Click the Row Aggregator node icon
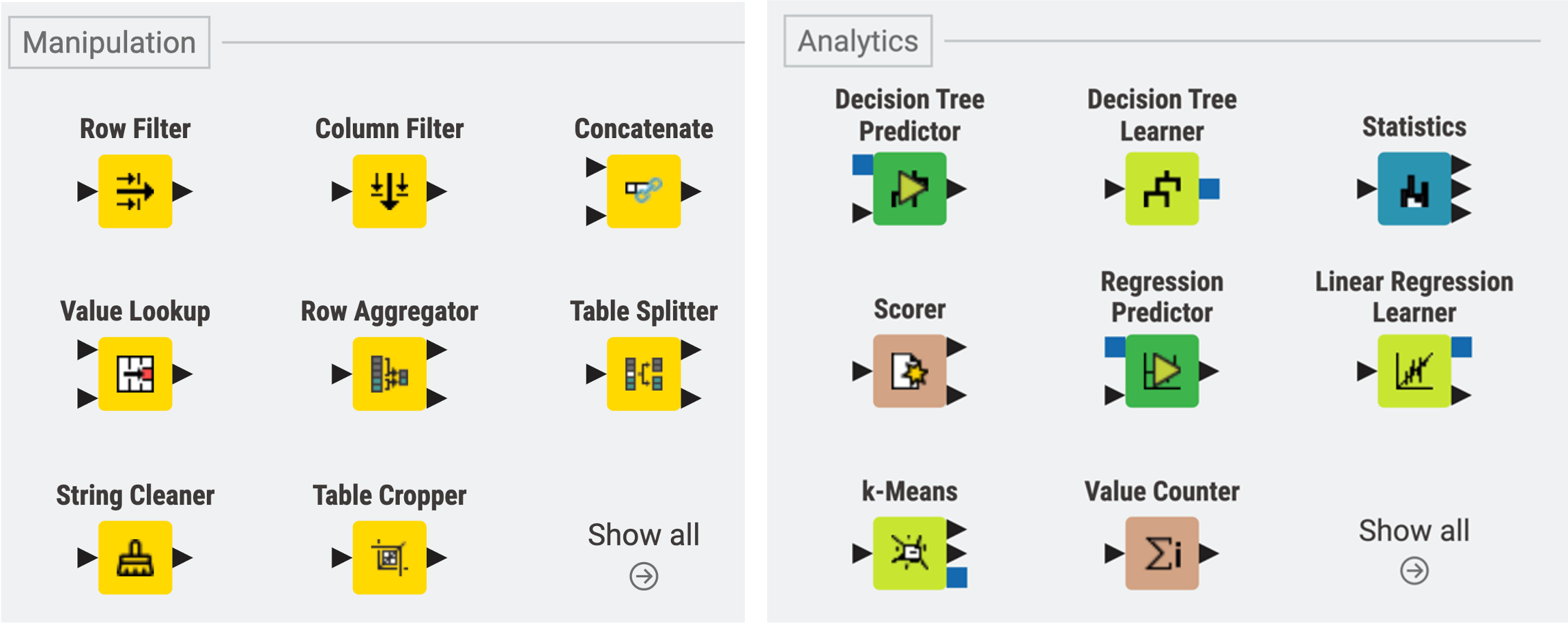The height and width of the screenshot is (623, 1568). pyautogui.click(x=389, y=374)
